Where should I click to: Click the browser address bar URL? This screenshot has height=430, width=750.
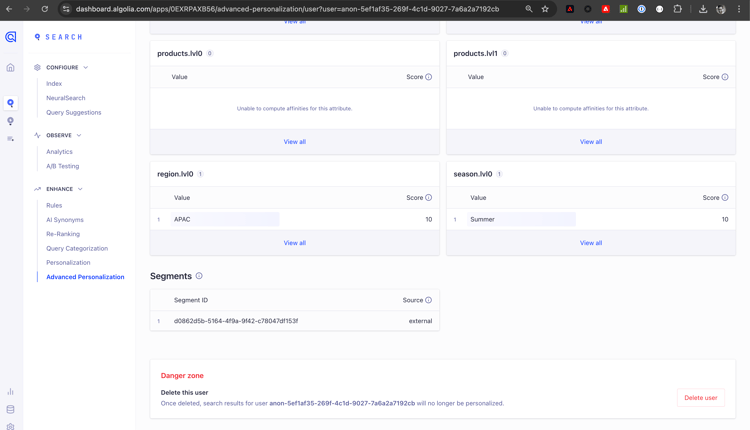pos(290,9)
